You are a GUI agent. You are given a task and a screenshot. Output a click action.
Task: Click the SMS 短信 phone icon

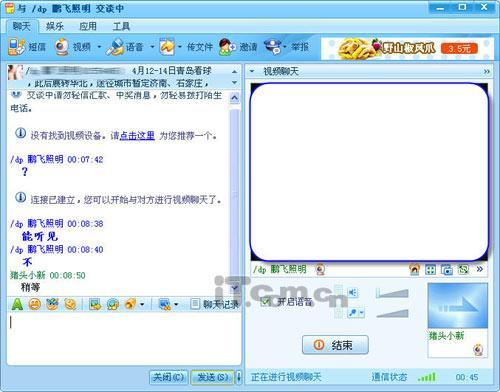point(16,47)
